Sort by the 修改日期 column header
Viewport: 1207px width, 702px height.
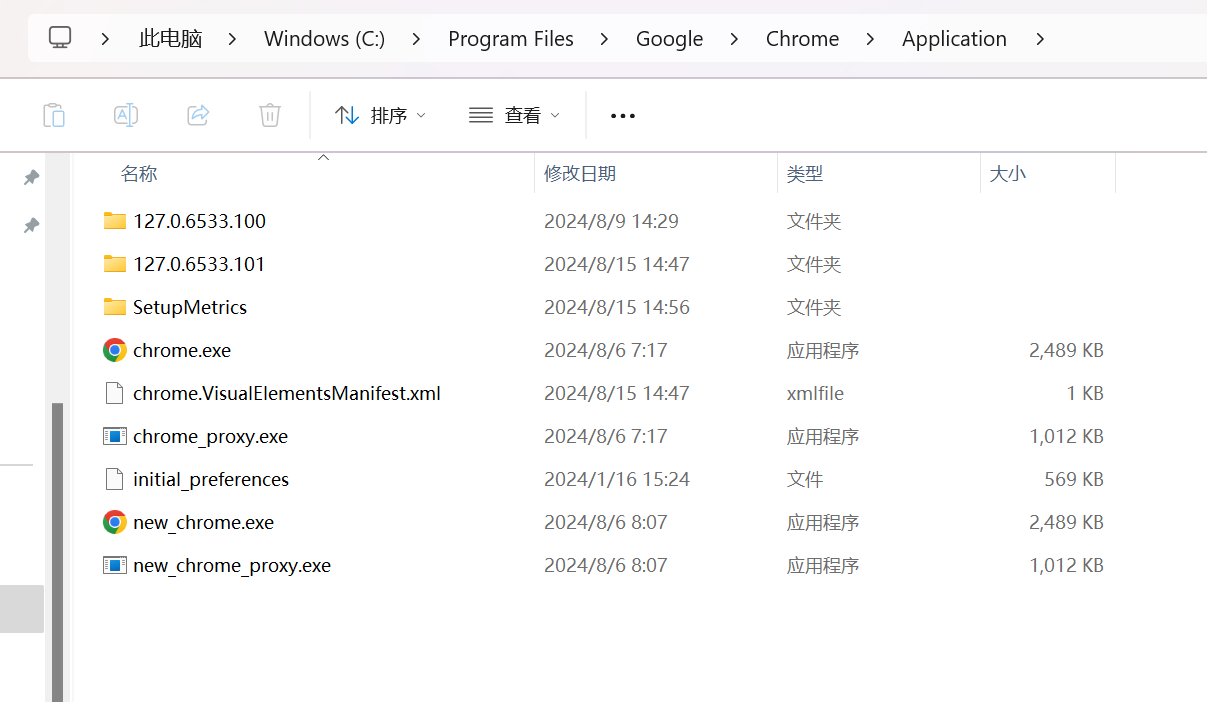[x=580, y=174]
